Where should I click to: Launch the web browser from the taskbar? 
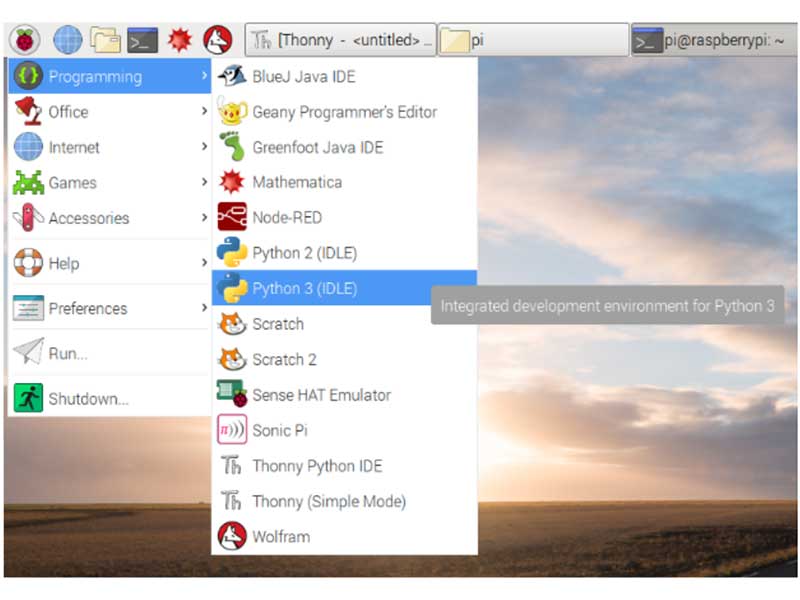coord(66,40)
